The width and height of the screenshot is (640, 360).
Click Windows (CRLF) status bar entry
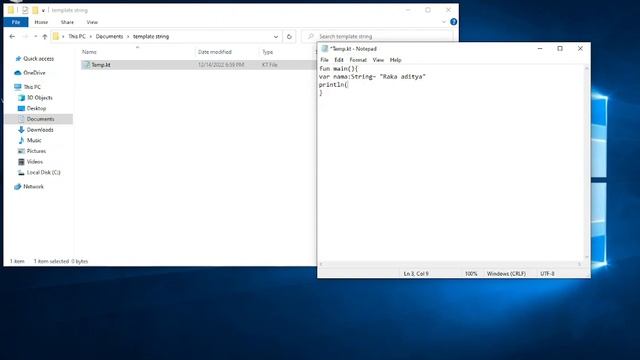[x=506, y=273]
